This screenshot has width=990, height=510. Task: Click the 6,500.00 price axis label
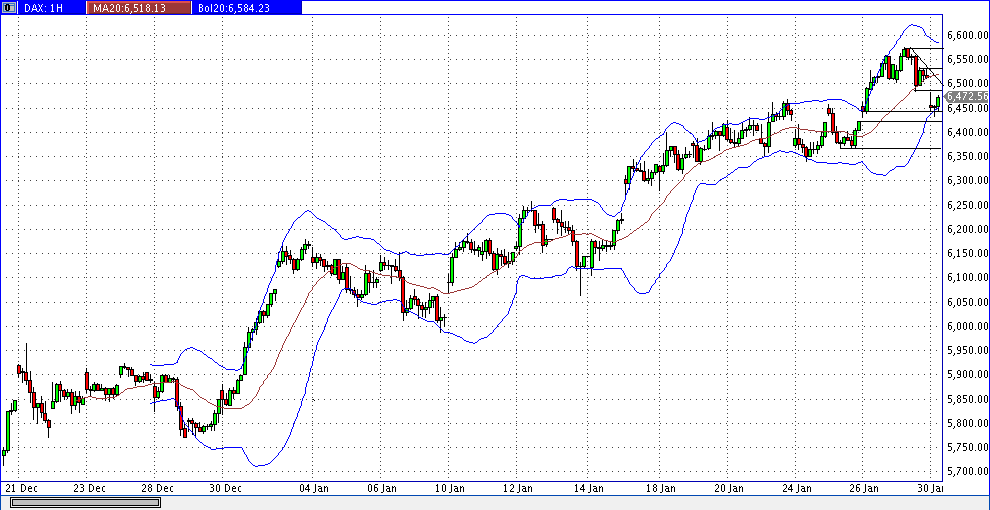click(x=967, y=83)
